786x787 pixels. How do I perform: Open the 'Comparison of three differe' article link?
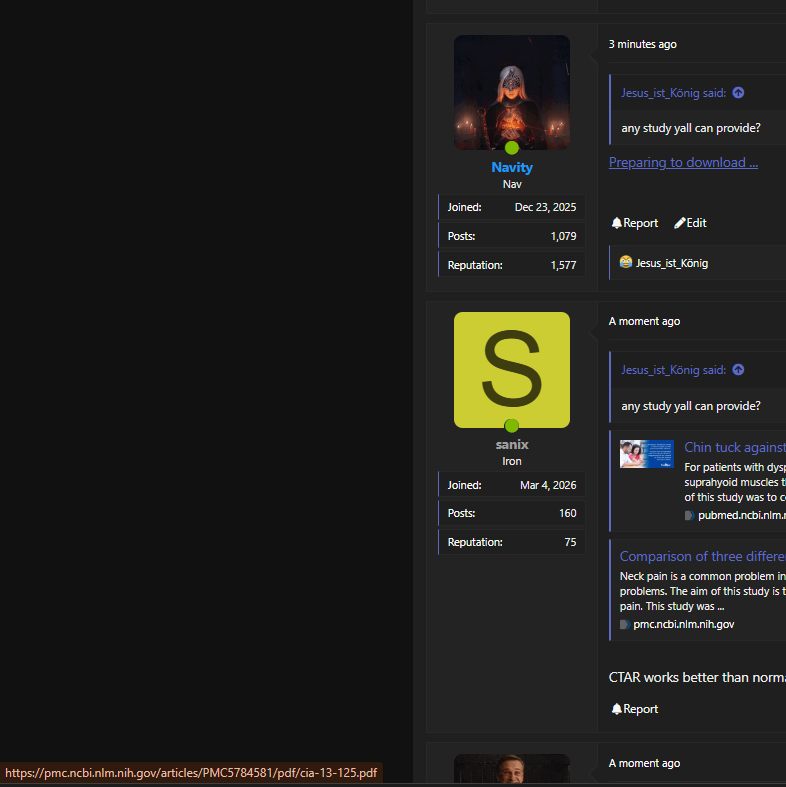(702, 557)
